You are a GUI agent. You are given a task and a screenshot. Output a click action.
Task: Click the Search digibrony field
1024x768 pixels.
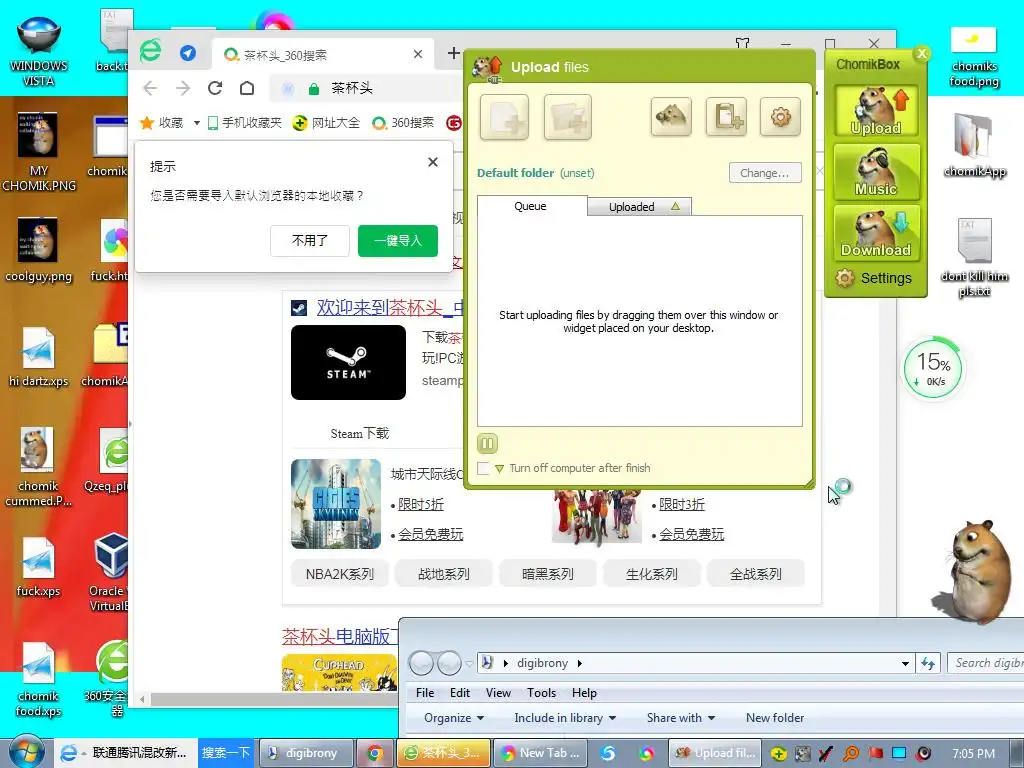coord(985,664)
